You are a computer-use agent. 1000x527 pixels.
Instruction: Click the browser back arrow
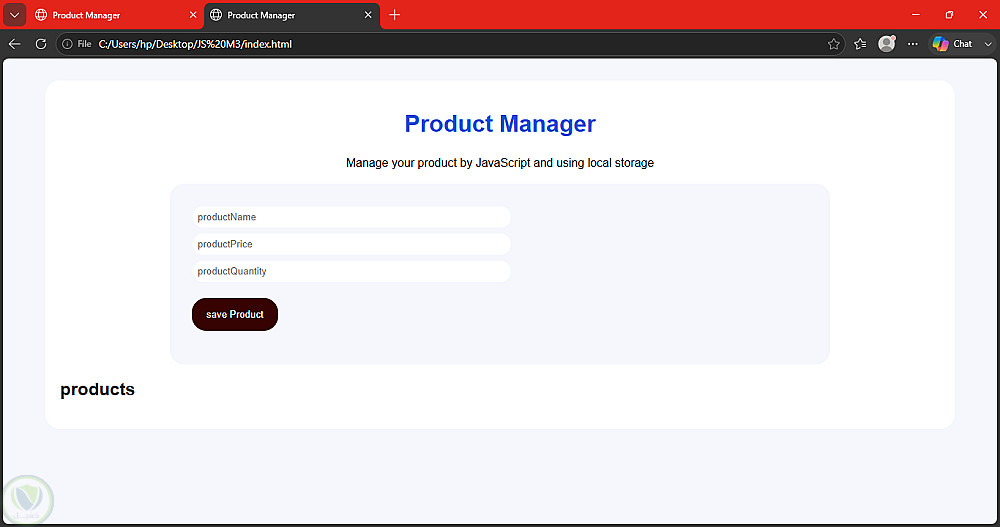point(15,44)
